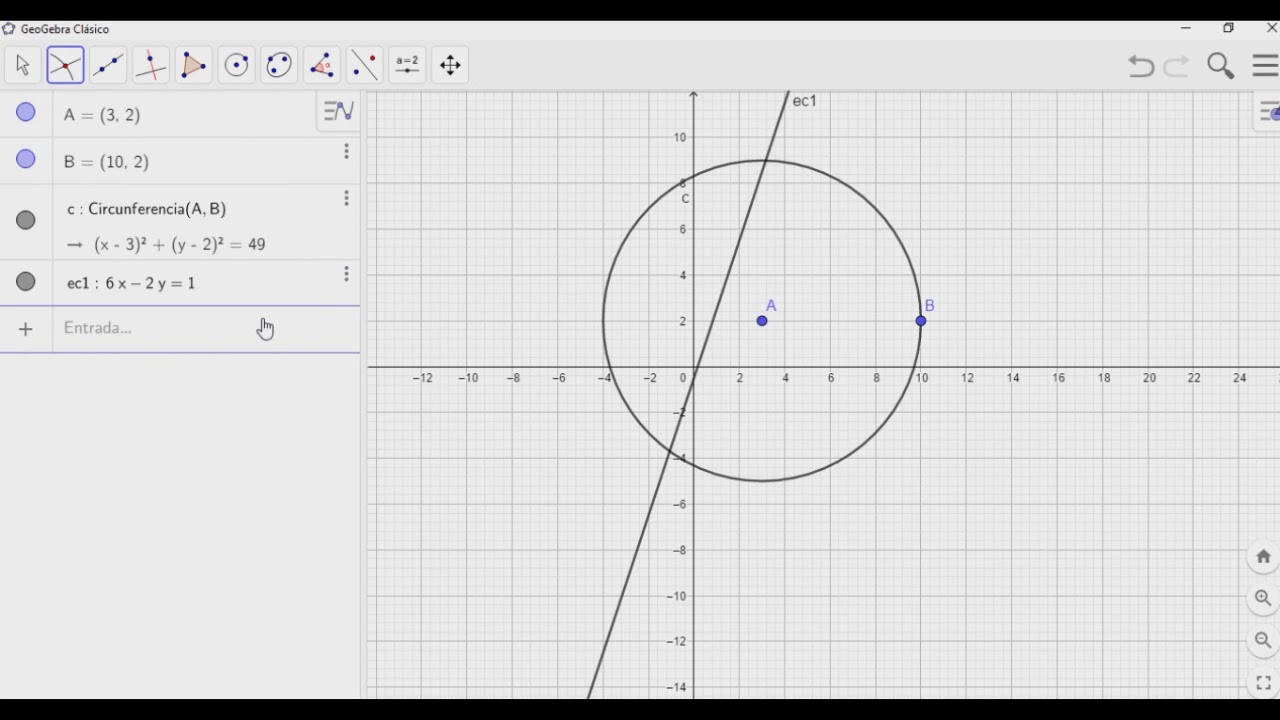Select the ec1: 6x − 2y = 1 entry
The image size is (1280, 720).
click(x=131, y=283)
